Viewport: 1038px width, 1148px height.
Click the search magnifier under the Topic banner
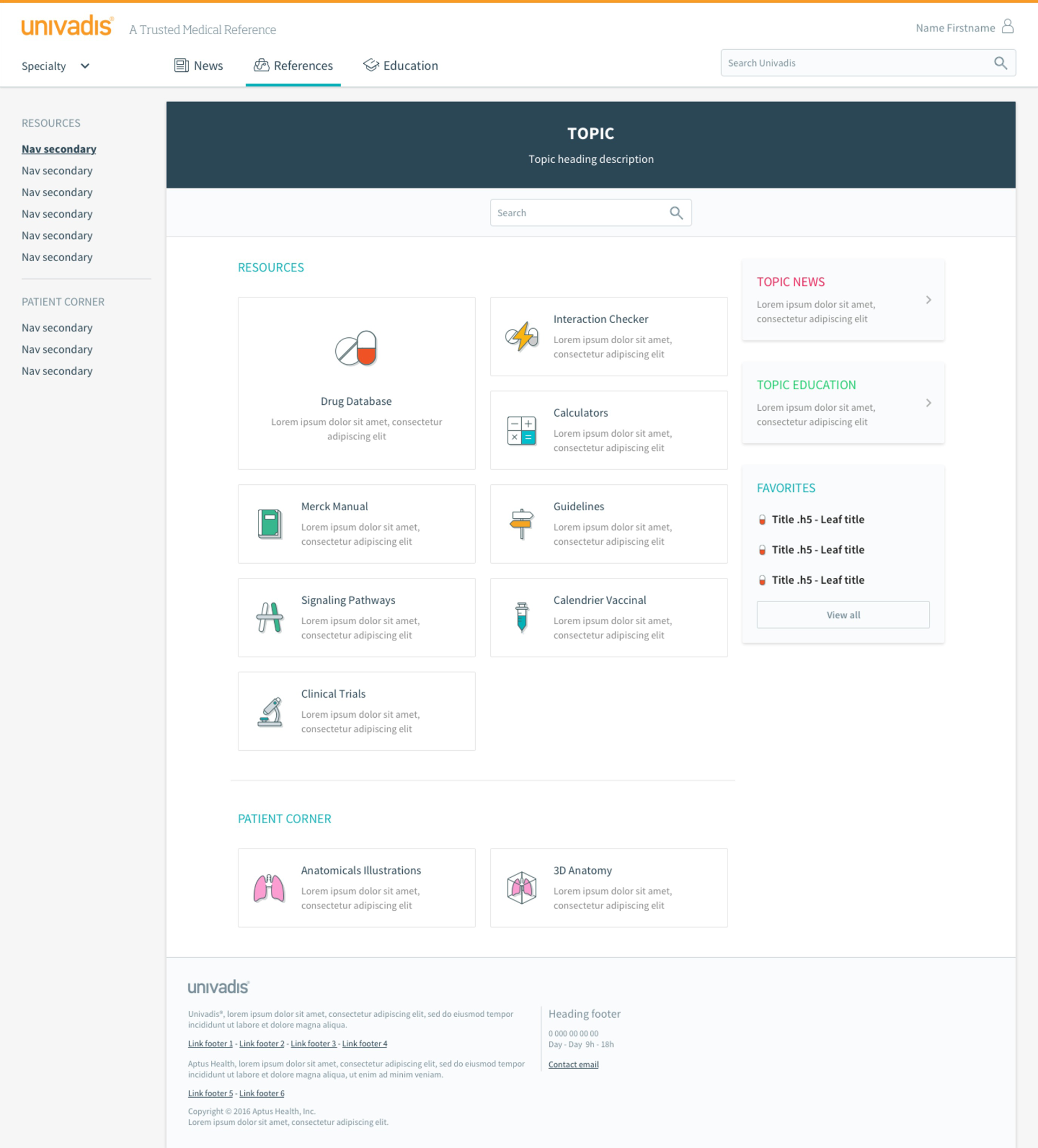pyautogui.click(x=676, y=213)
